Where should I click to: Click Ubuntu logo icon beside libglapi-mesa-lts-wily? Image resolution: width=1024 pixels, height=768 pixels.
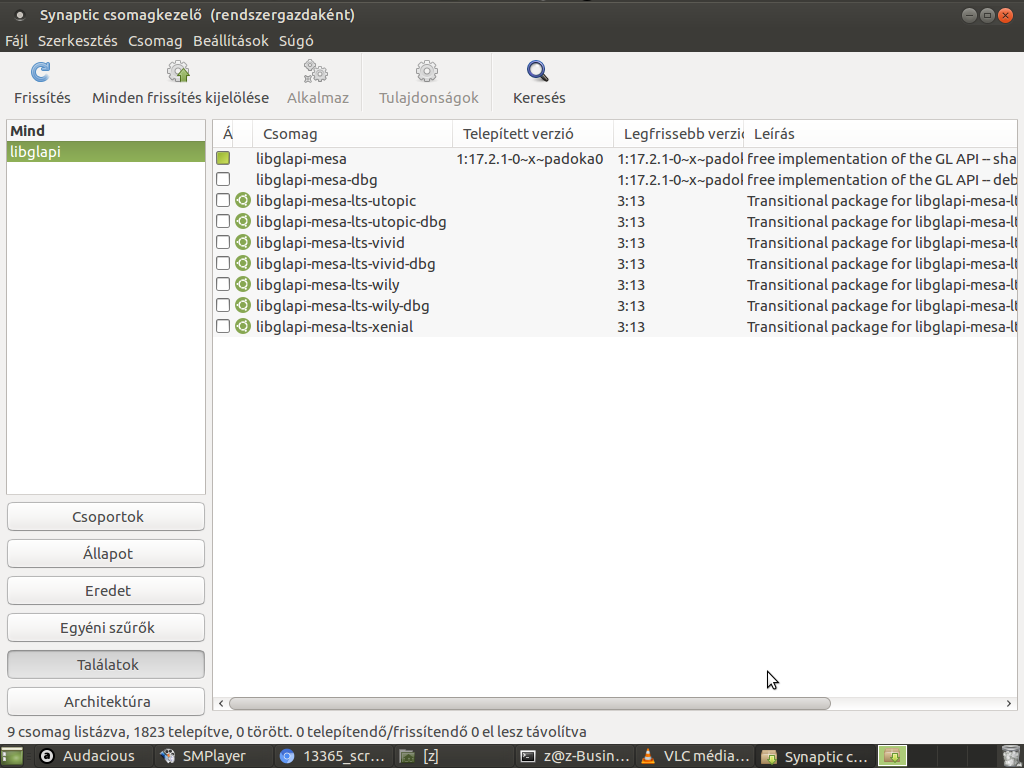tap(243, 284)
